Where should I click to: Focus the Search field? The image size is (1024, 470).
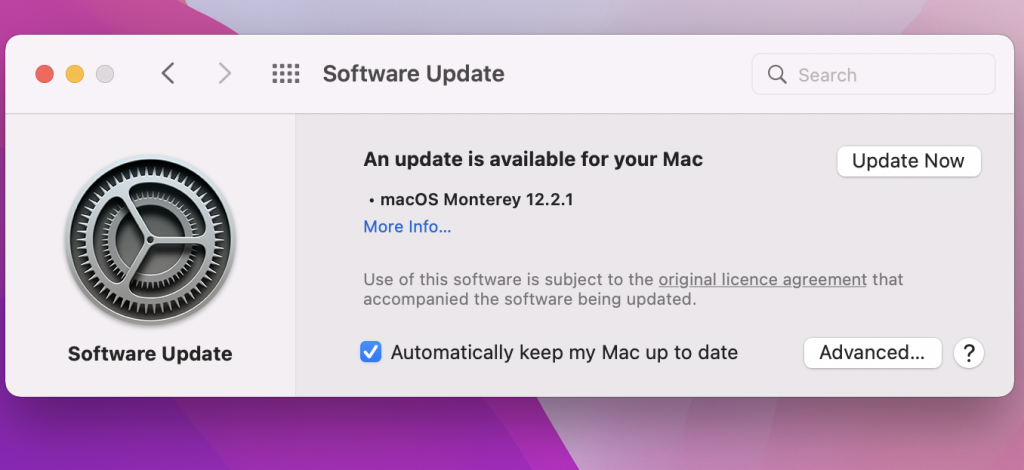pyautogui.click(x=874, y=74)
